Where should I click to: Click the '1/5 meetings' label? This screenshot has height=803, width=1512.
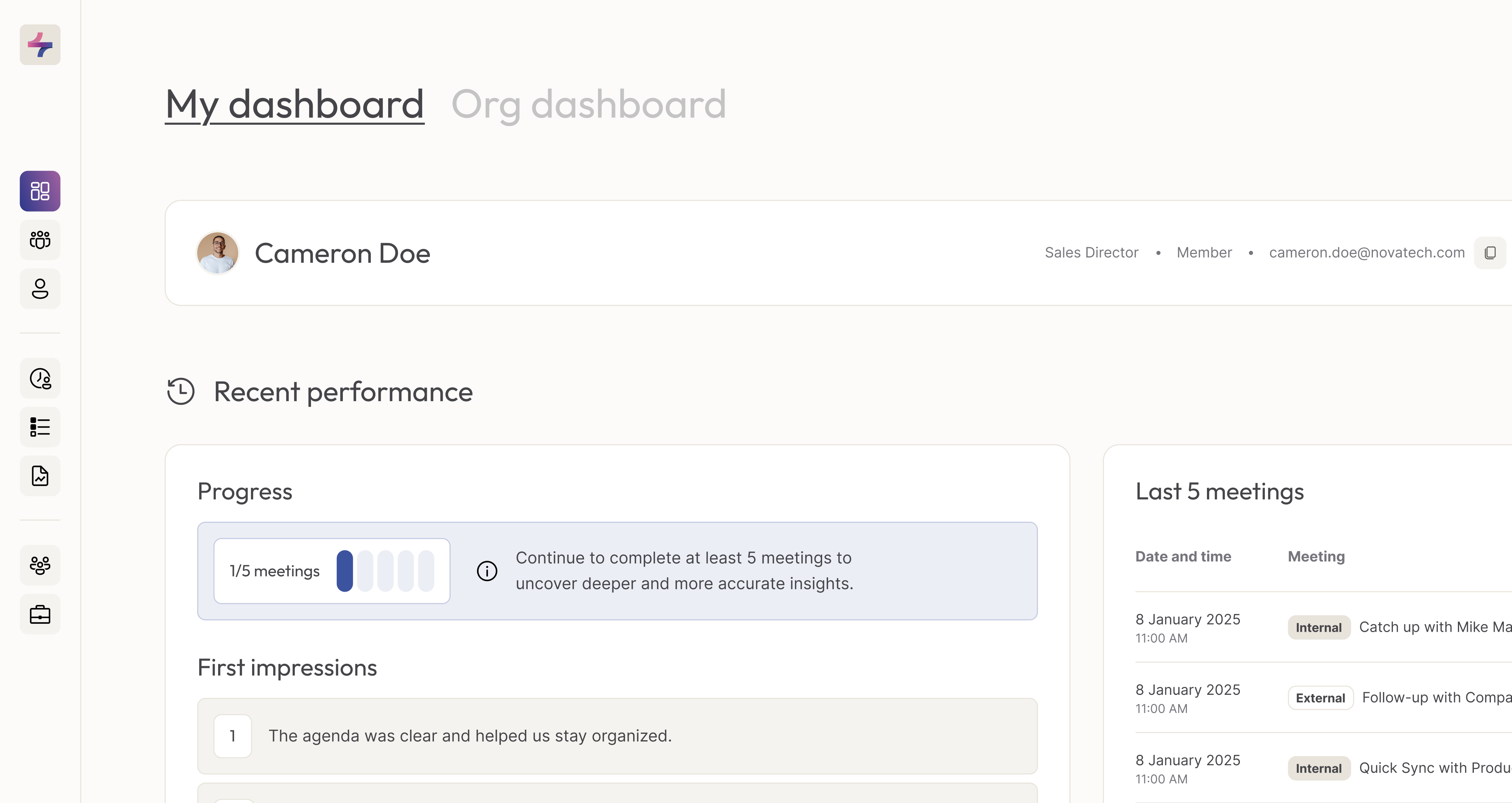pyautogui.click(x=275, y=571)
